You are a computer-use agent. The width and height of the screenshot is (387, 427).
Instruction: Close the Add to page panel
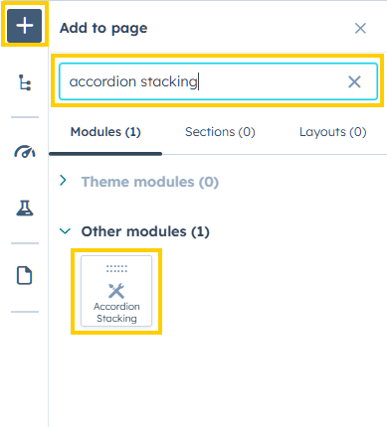point(360,28)
